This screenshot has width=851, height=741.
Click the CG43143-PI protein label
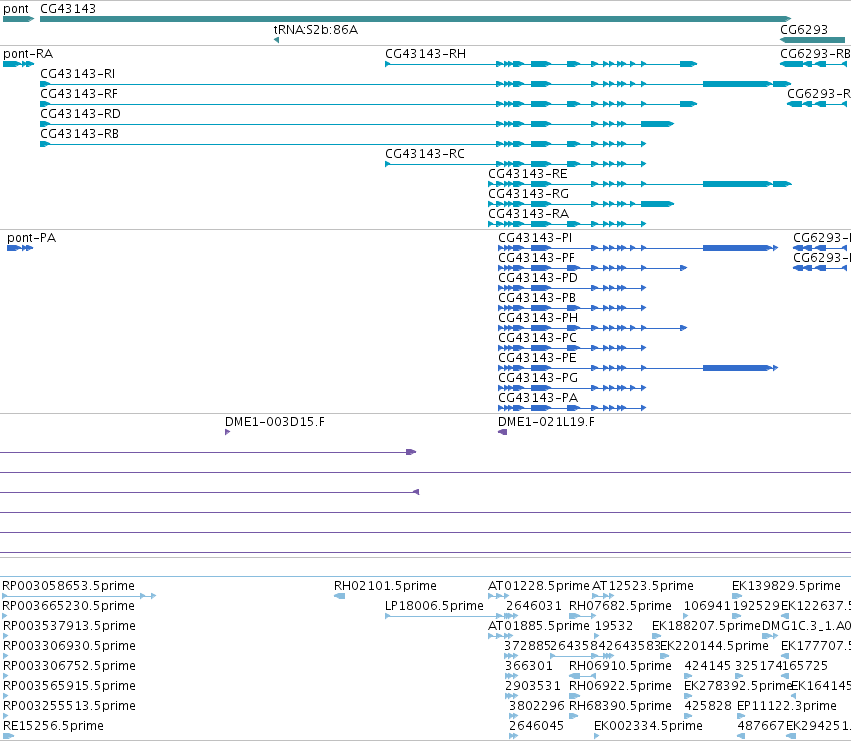535,238
